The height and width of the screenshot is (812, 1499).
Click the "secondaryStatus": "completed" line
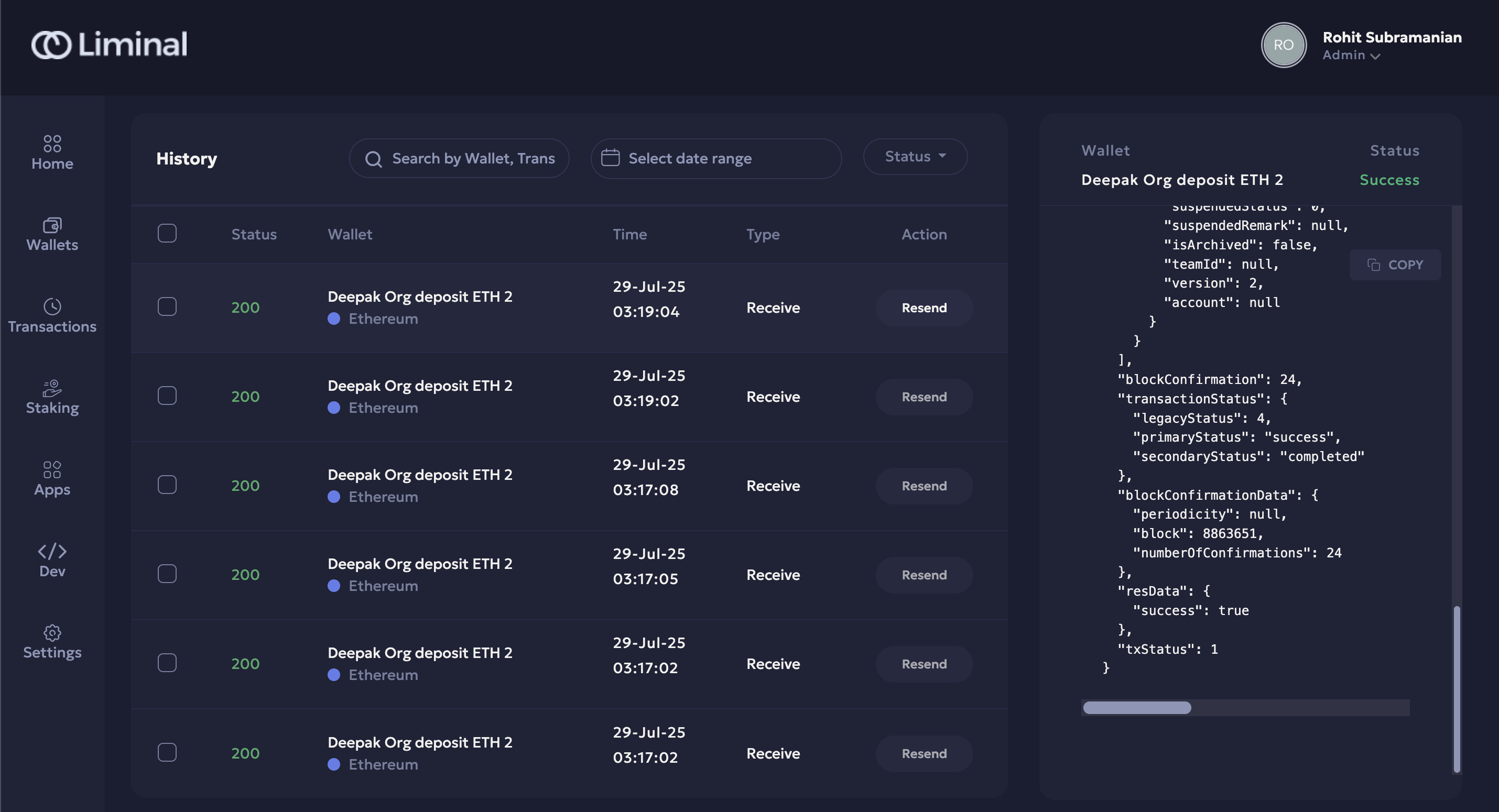(x=1248, y=457)
